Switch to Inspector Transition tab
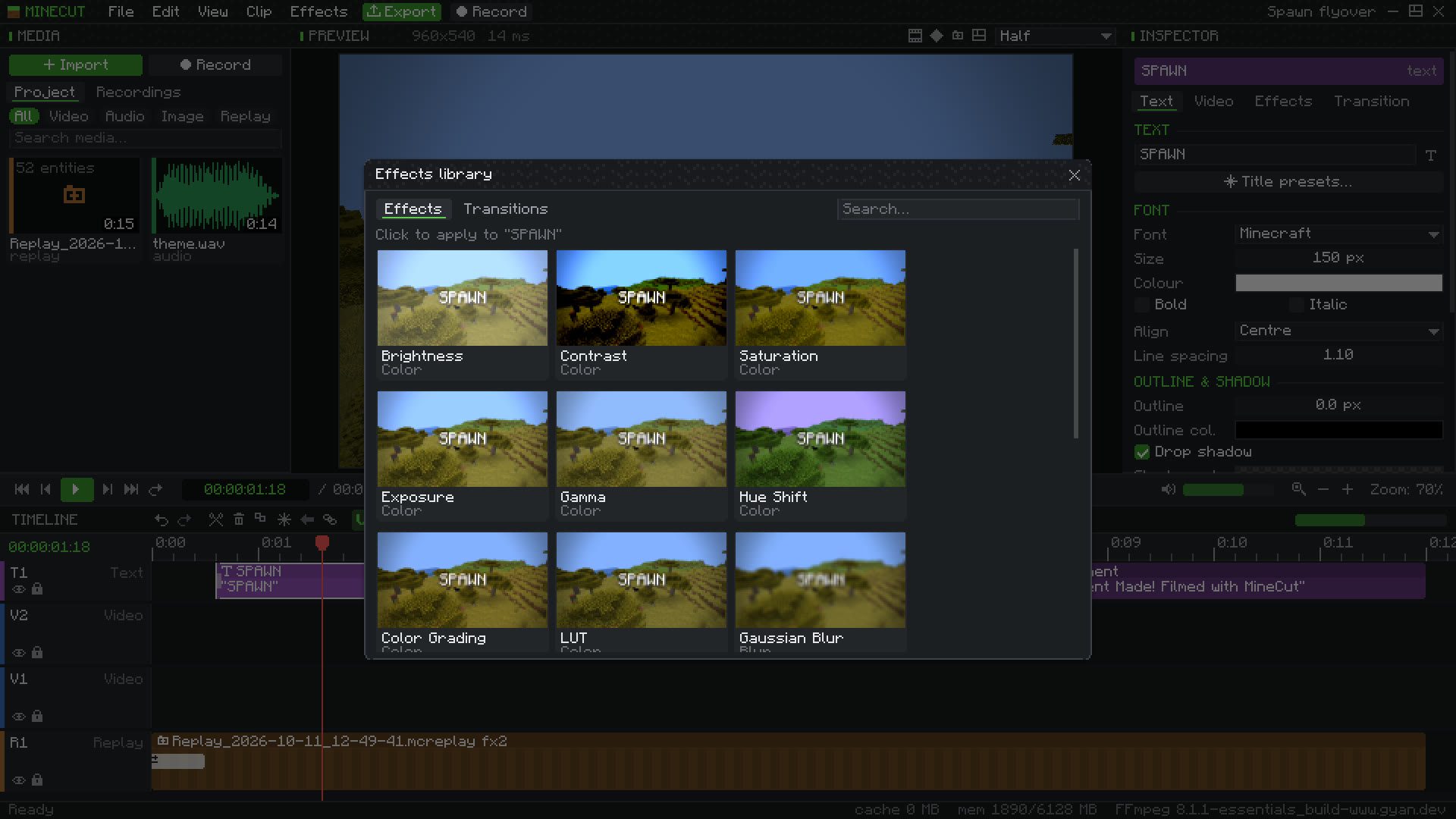The height and width of the screenshot is (819, 1456). click(1371, 101)
